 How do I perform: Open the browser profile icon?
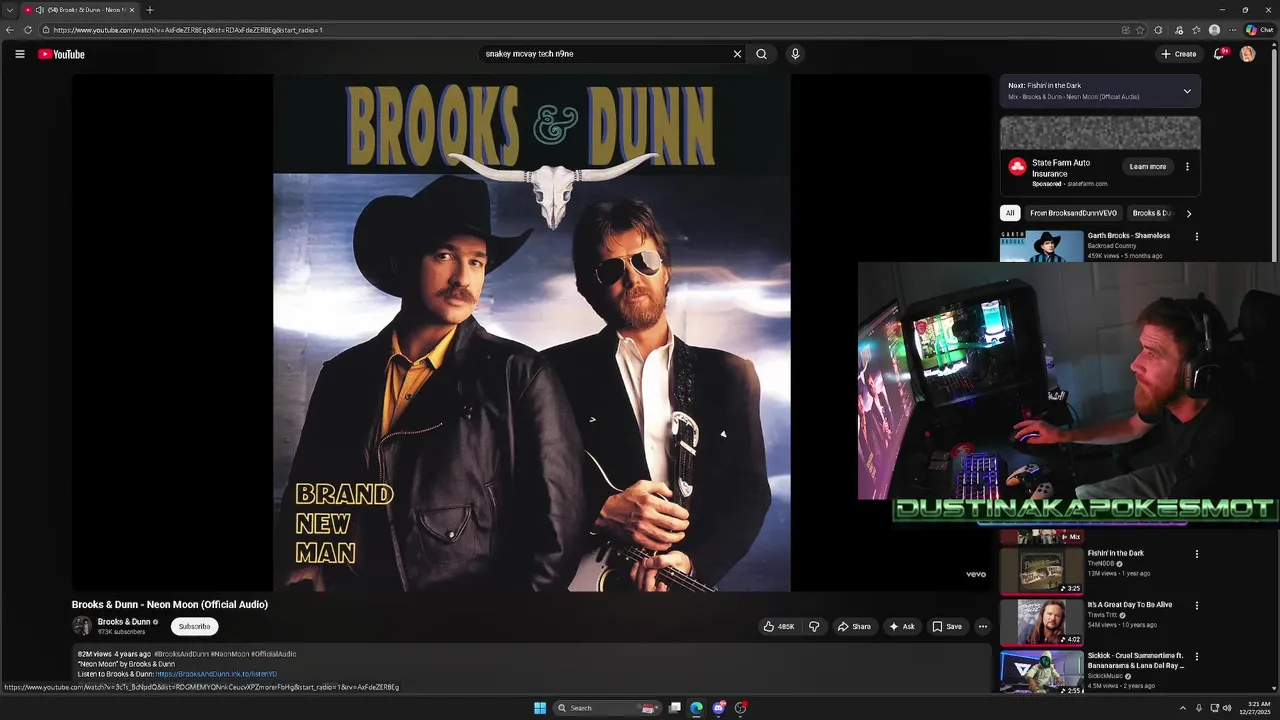pyautogui.click(x=1214, y=30)
